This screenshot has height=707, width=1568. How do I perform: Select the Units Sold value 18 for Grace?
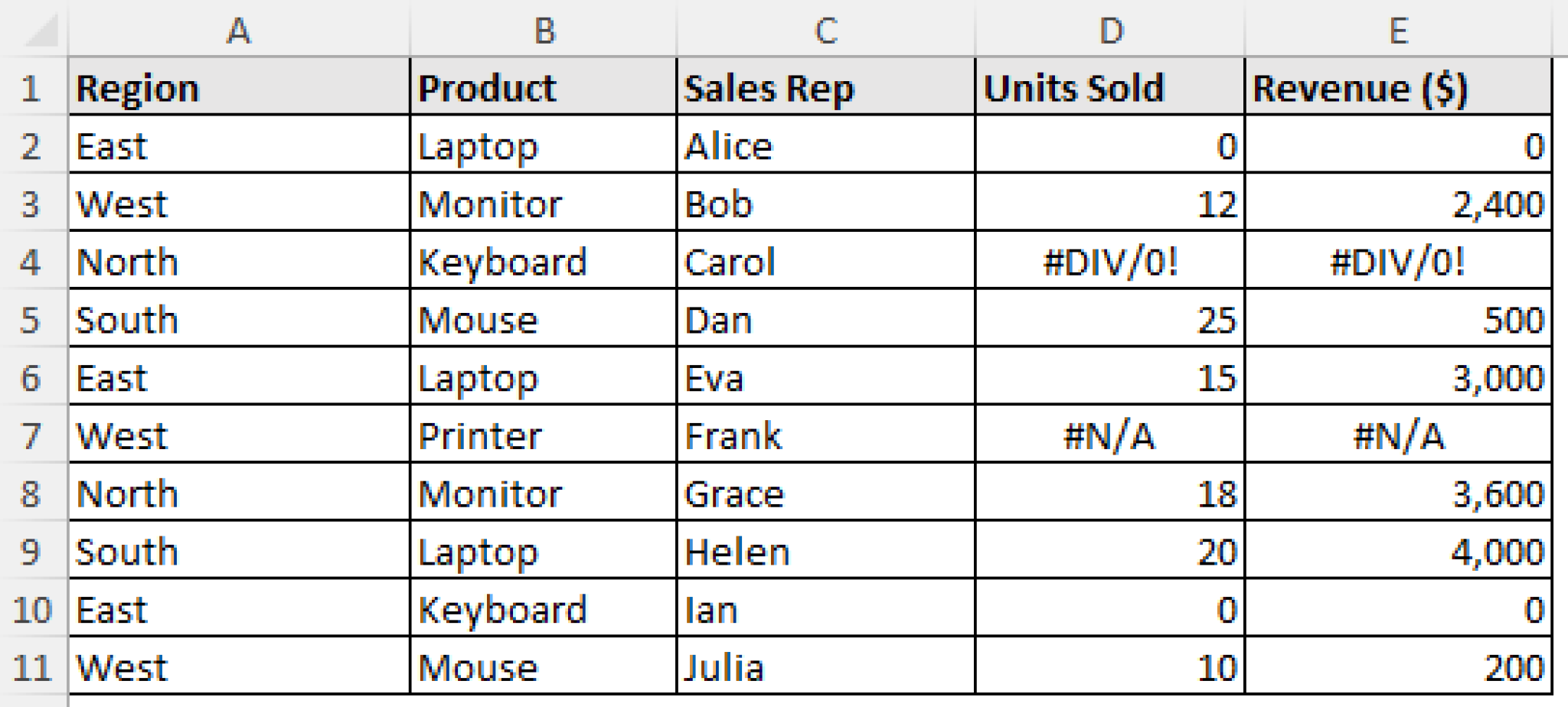coord(1110,494)
